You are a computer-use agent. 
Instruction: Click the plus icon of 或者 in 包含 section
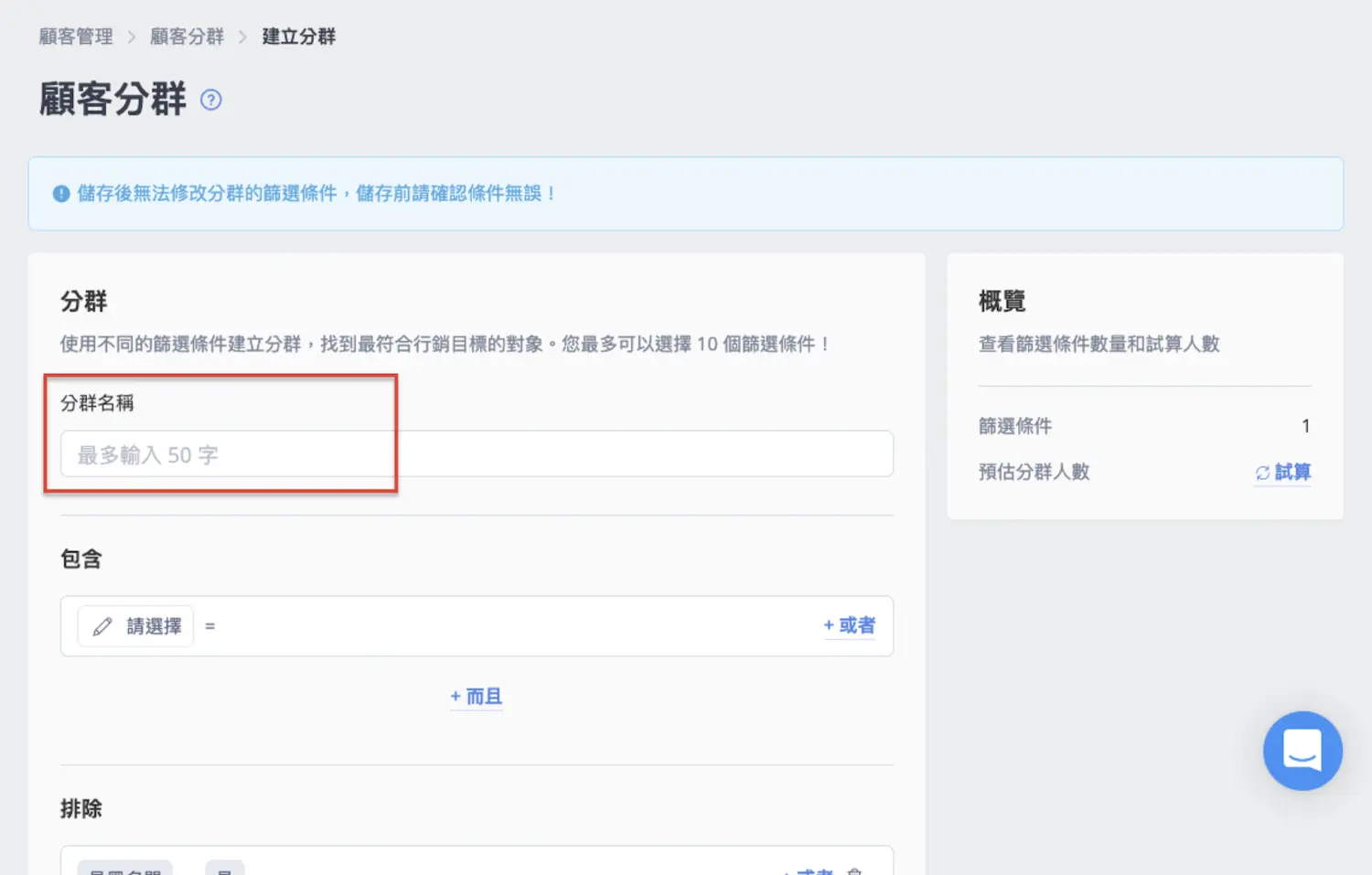tap(828, 625)
